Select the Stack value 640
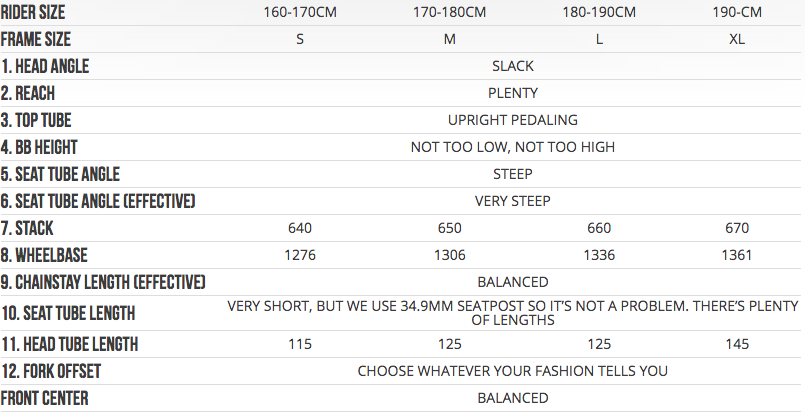 pos(300,228)
